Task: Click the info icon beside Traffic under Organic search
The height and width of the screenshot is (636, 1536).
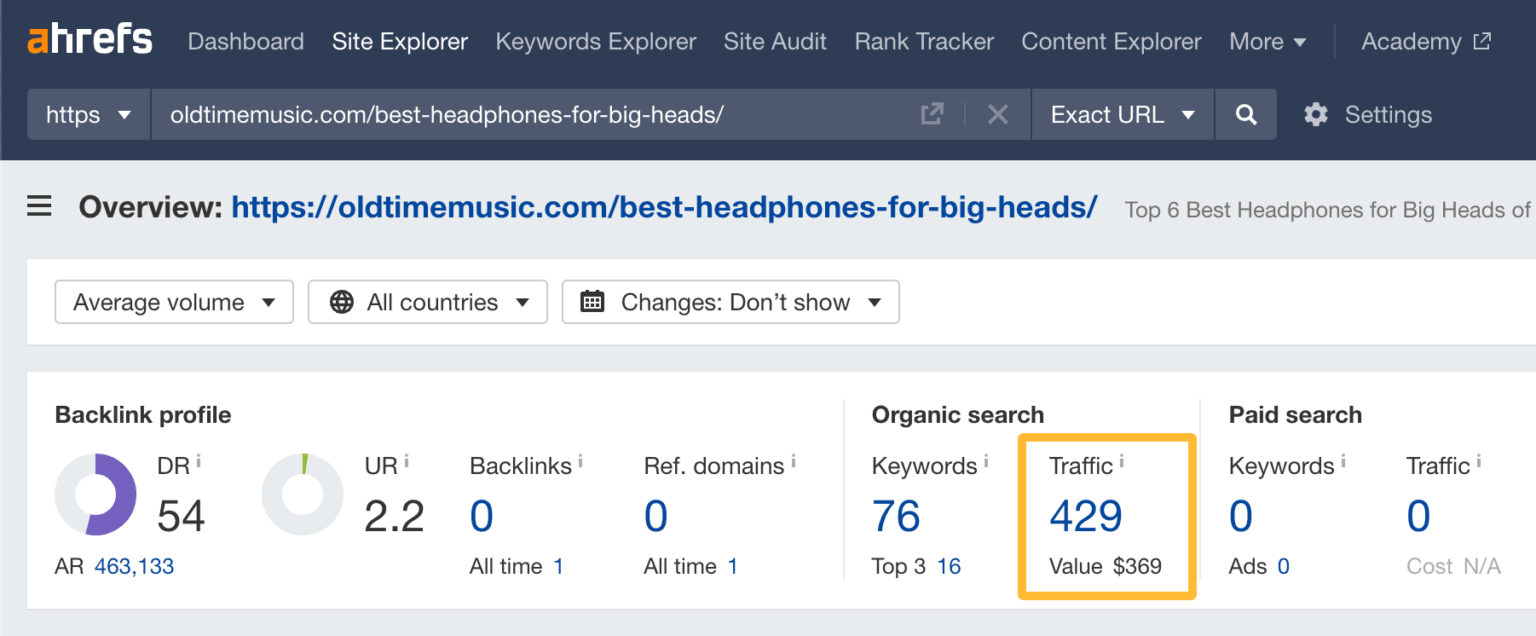Action: [1122, 462]
